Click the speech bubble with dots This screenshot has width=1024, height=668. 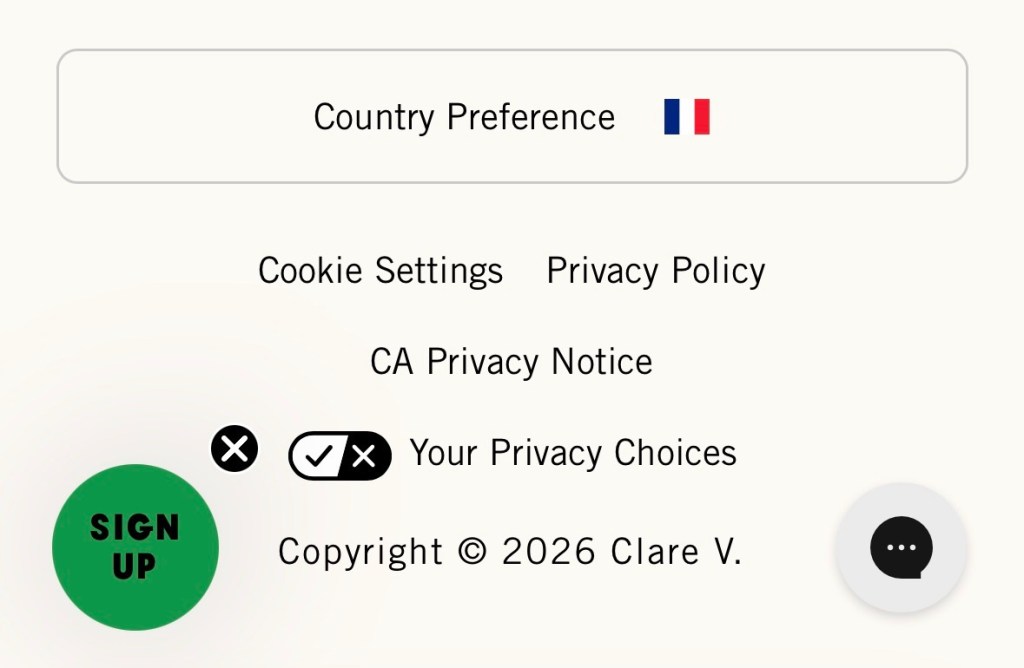click(899, 547)
